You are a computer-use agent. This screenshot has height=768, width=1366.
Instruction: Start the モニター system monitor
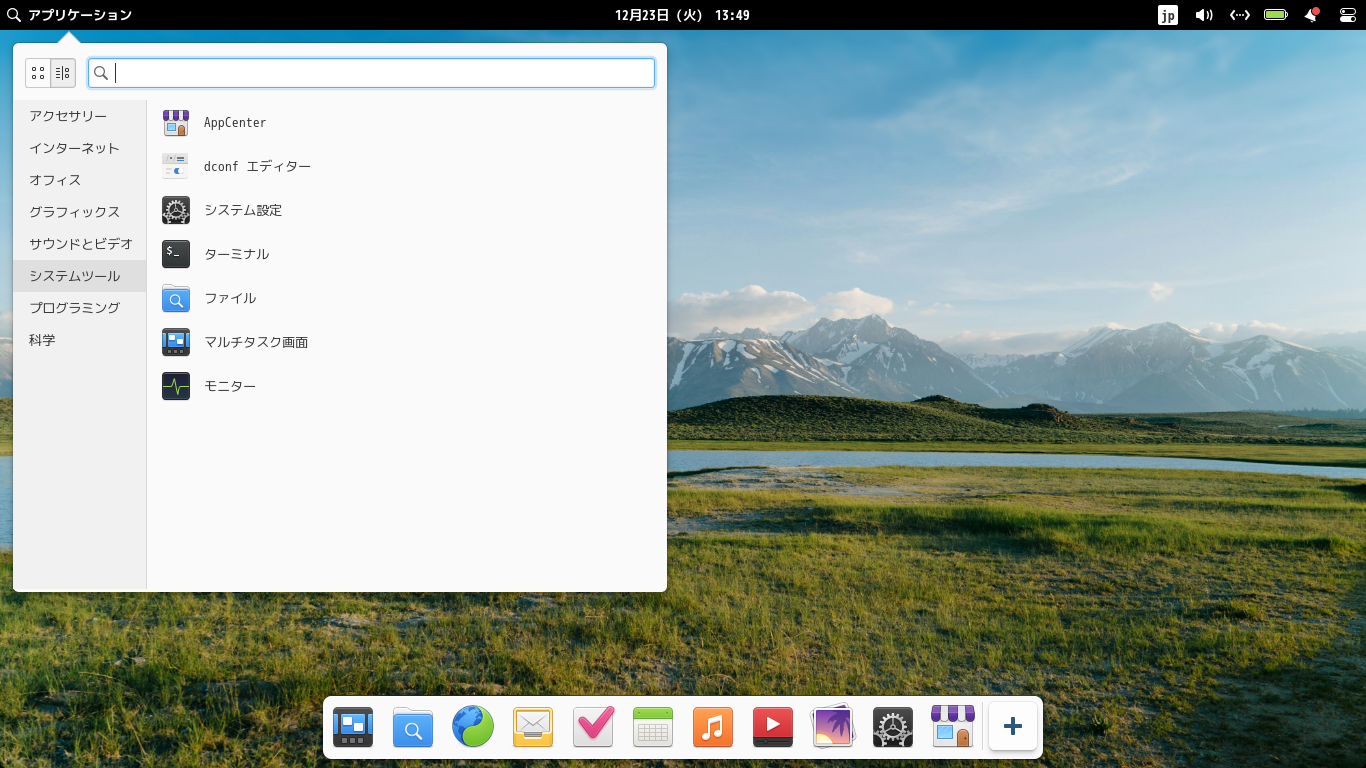(229, 386)
